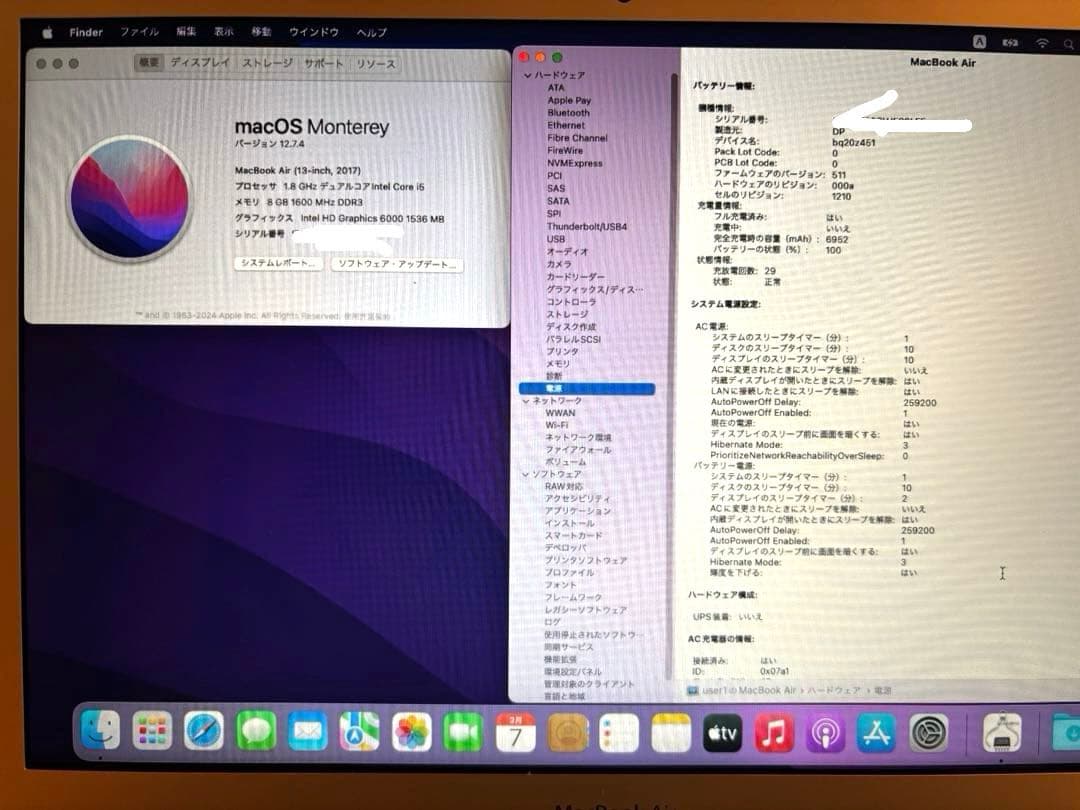Collapse the ソフトウェア section
The width and height of the screenshot is (1080, 810).
coord(525,473)
